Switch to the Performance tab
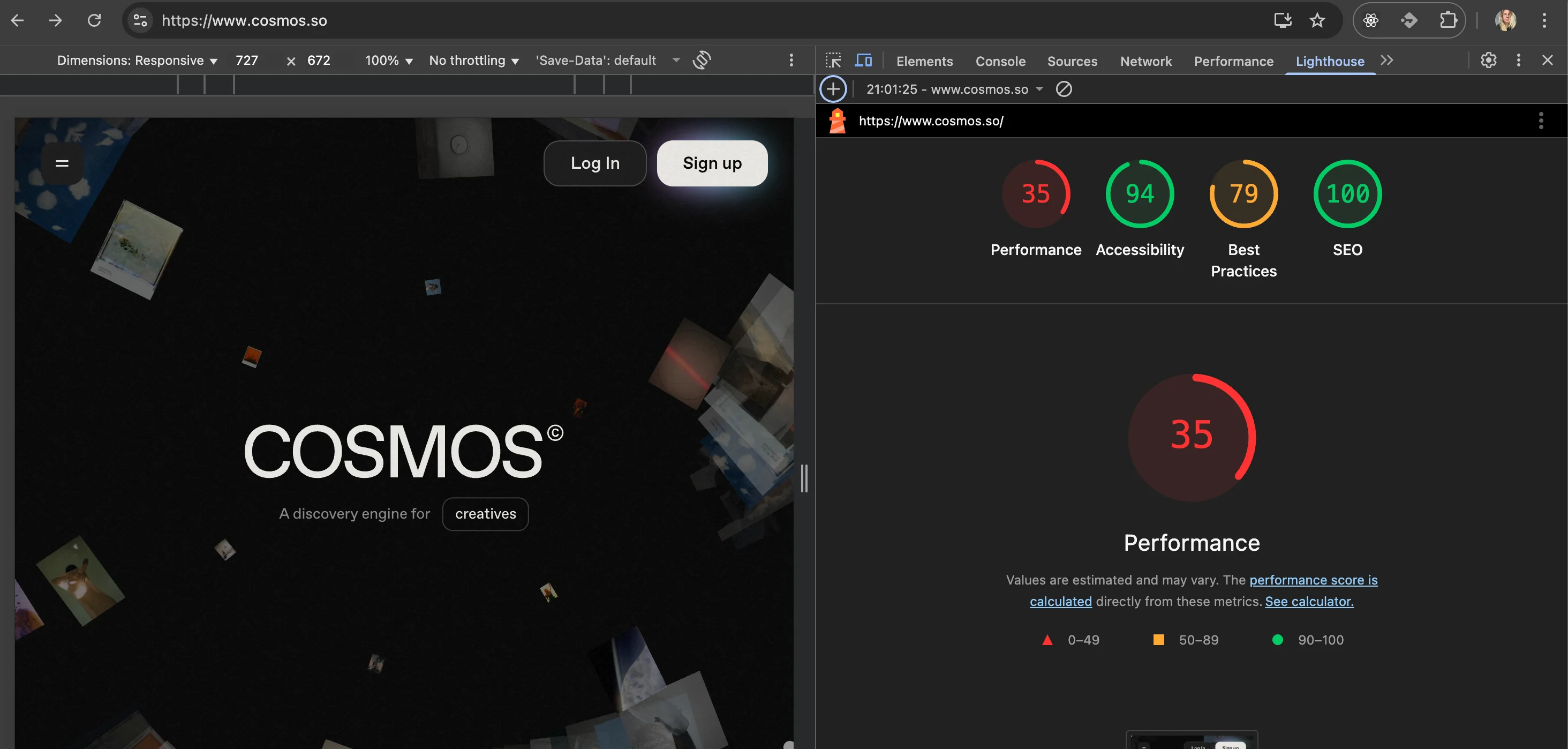This screenshot has height=749, width=1568. 1233,62
